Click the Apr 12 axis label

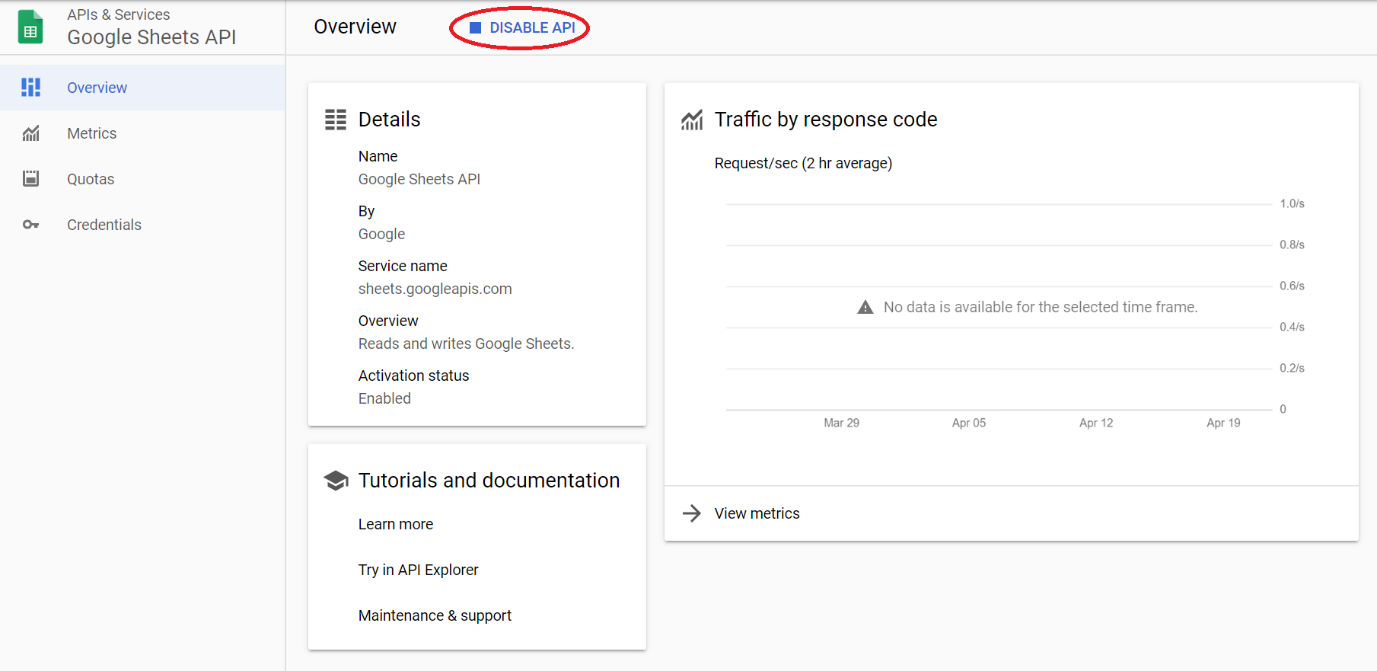(1096, 423)
